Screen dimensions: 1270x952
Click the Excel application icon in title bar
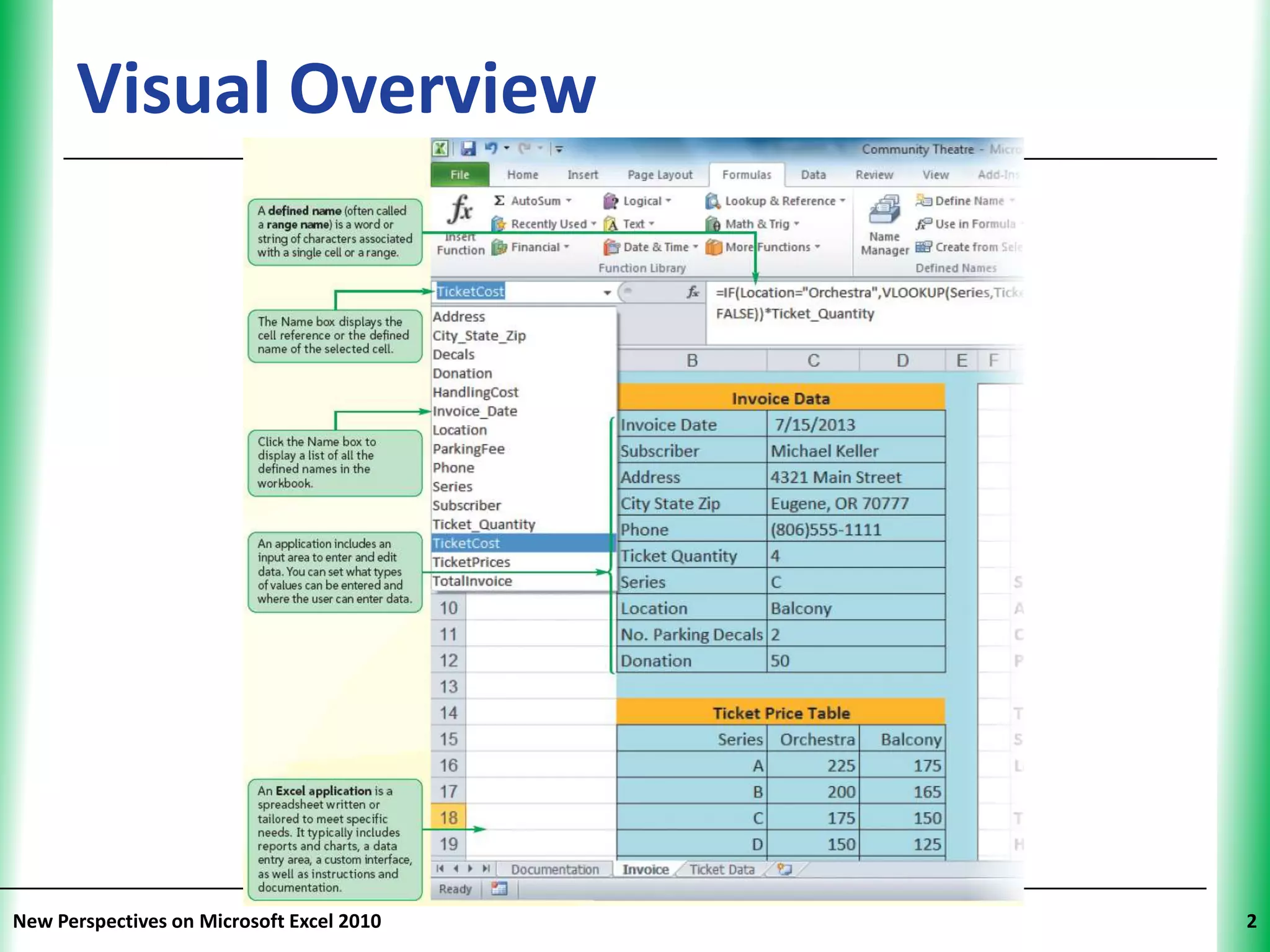440,149
